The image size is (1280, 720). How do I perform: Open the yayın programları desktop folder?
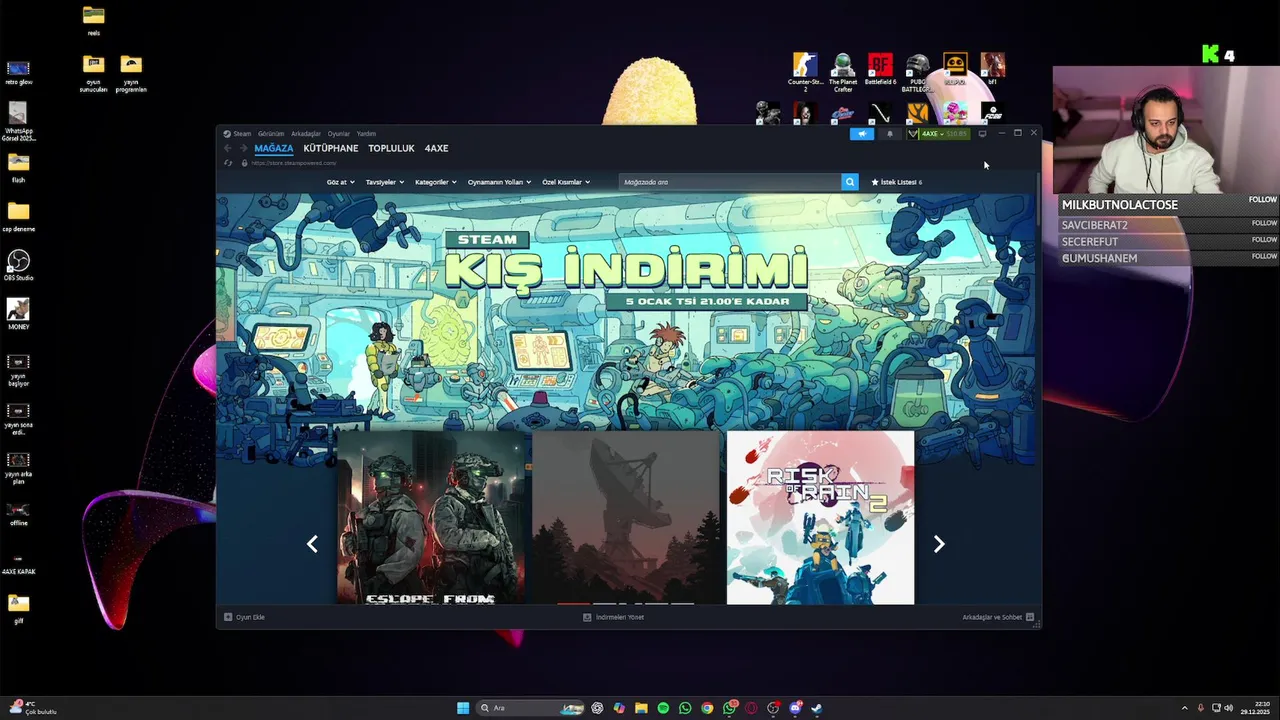pyautogui.click(x=131, y=74)
